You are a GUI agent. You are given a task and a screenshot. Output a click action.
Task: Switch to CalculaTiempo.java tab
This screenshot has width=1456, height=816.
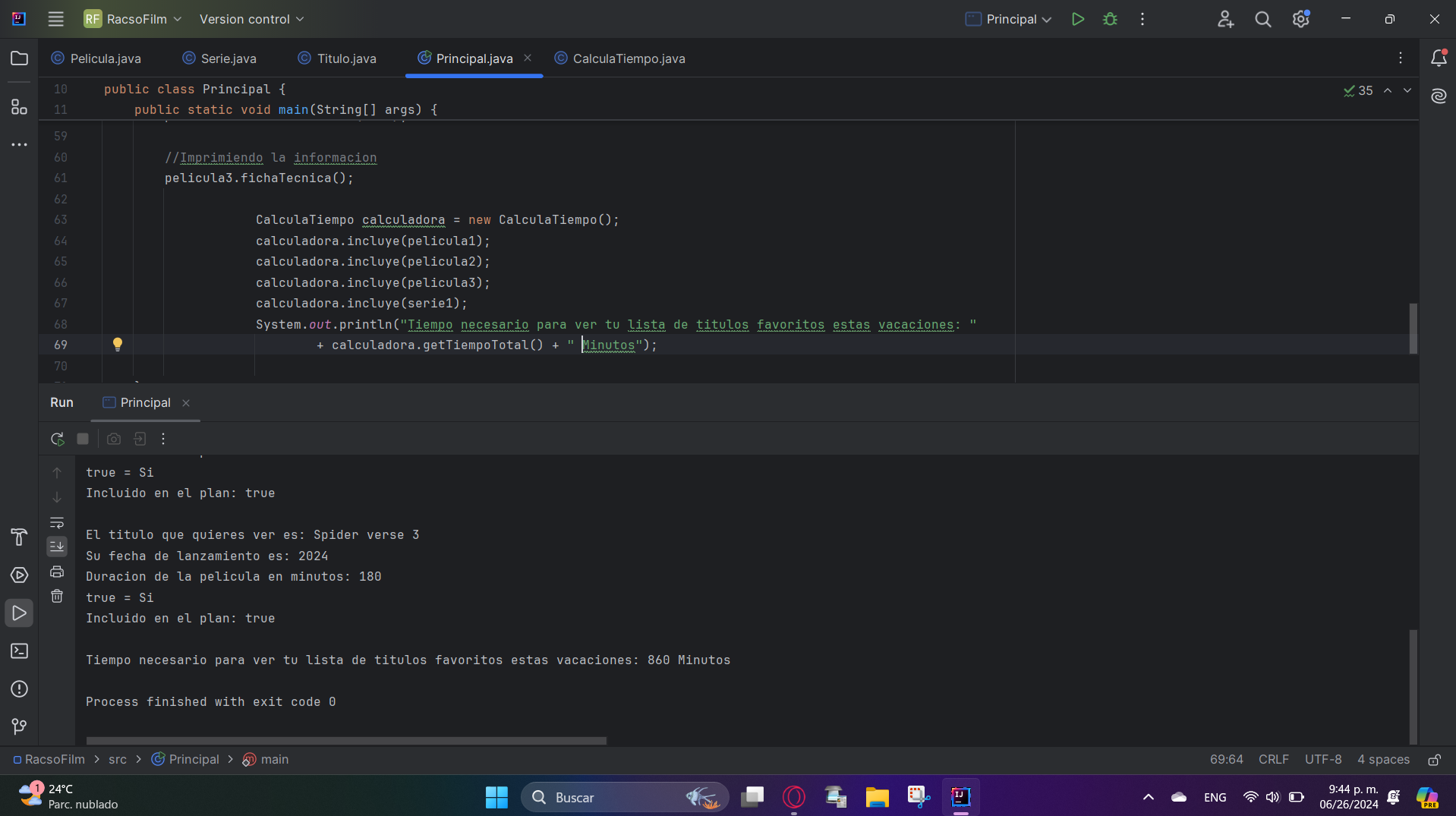(x=620, y=58)
